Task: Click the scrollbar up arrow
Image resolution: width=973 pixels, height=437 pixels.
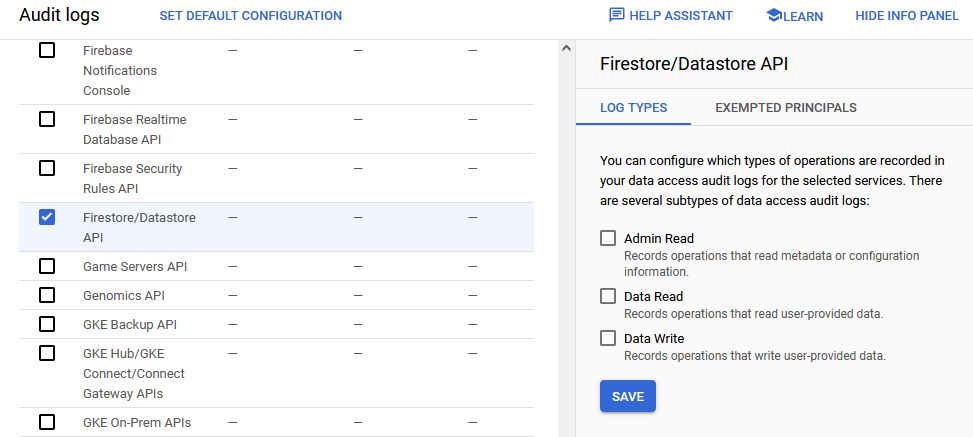Action: pyautogui.click(x=567, y=48)
